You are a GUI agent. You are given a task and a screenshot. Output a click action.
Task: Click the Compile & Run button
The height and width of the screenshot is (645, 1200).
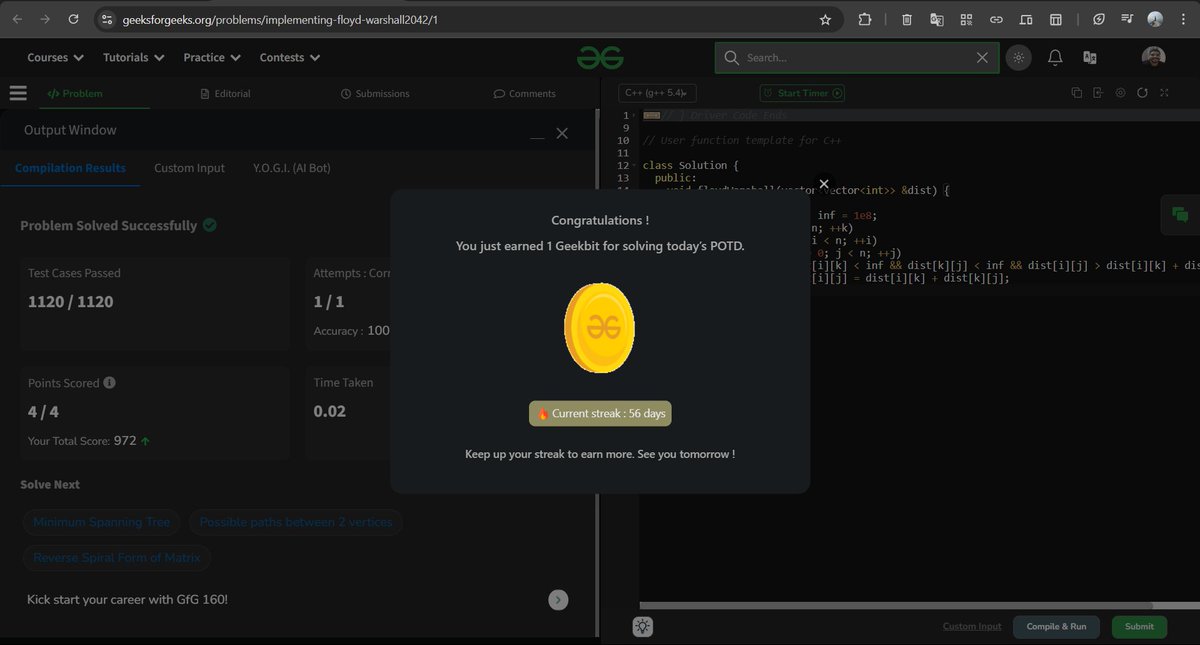1056,627
